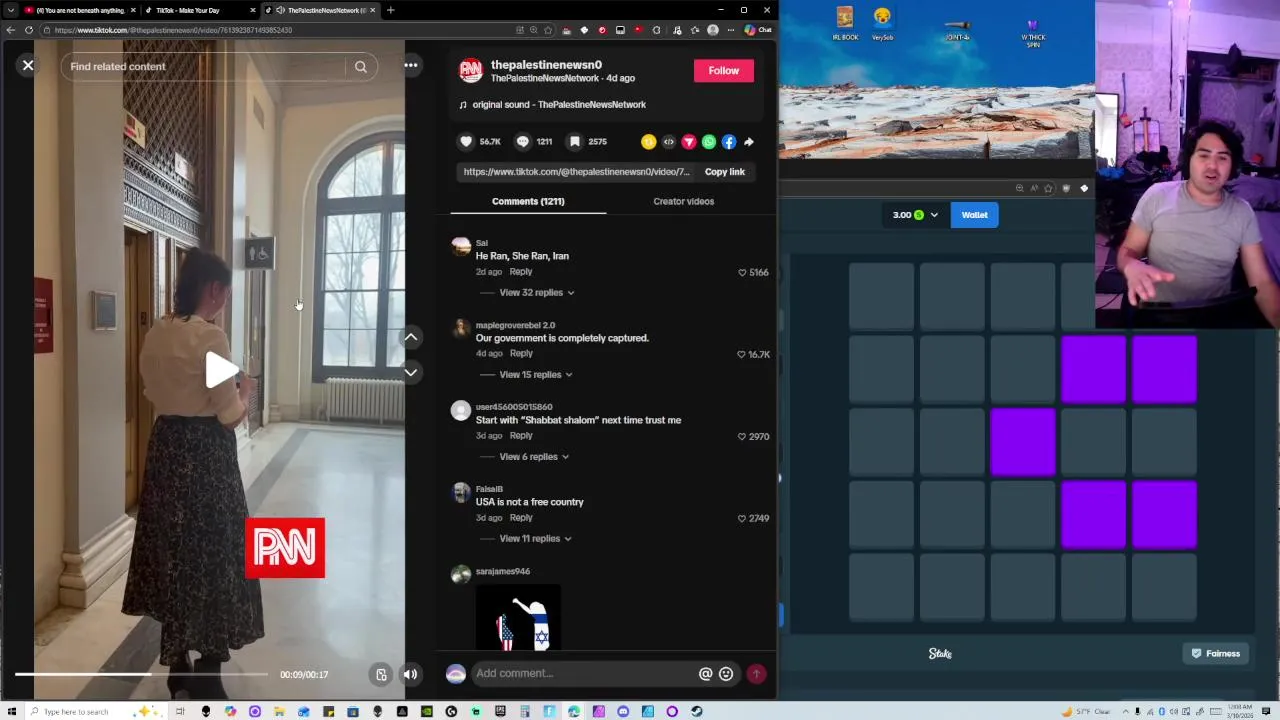Toggle the floating player icon beside the volume

click(381, 674)
